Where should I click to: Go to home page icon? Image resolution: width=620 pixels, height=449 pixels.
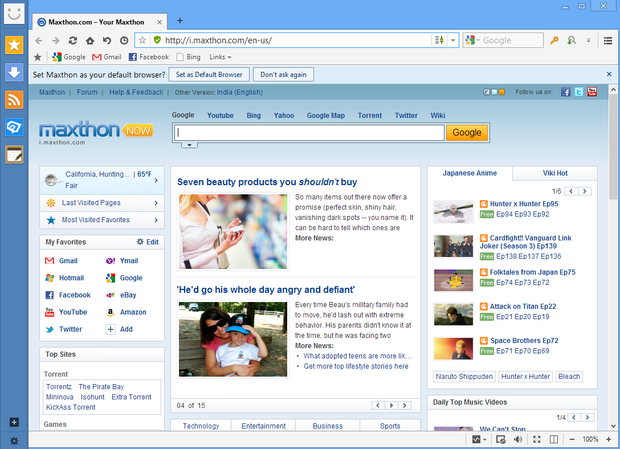(x=90, y=40)
